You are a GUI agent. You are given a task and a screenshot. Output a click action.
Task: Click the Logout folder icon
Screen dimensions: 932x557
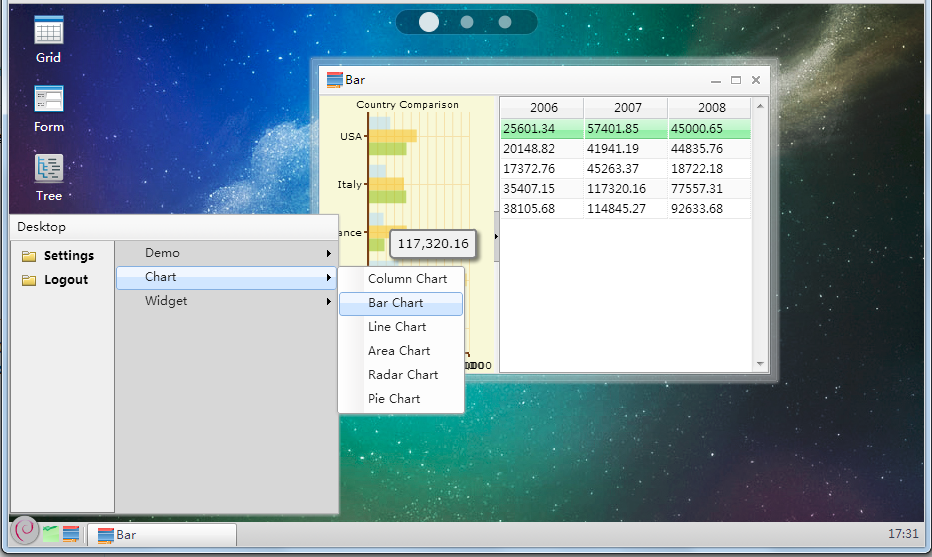point(29,280)
